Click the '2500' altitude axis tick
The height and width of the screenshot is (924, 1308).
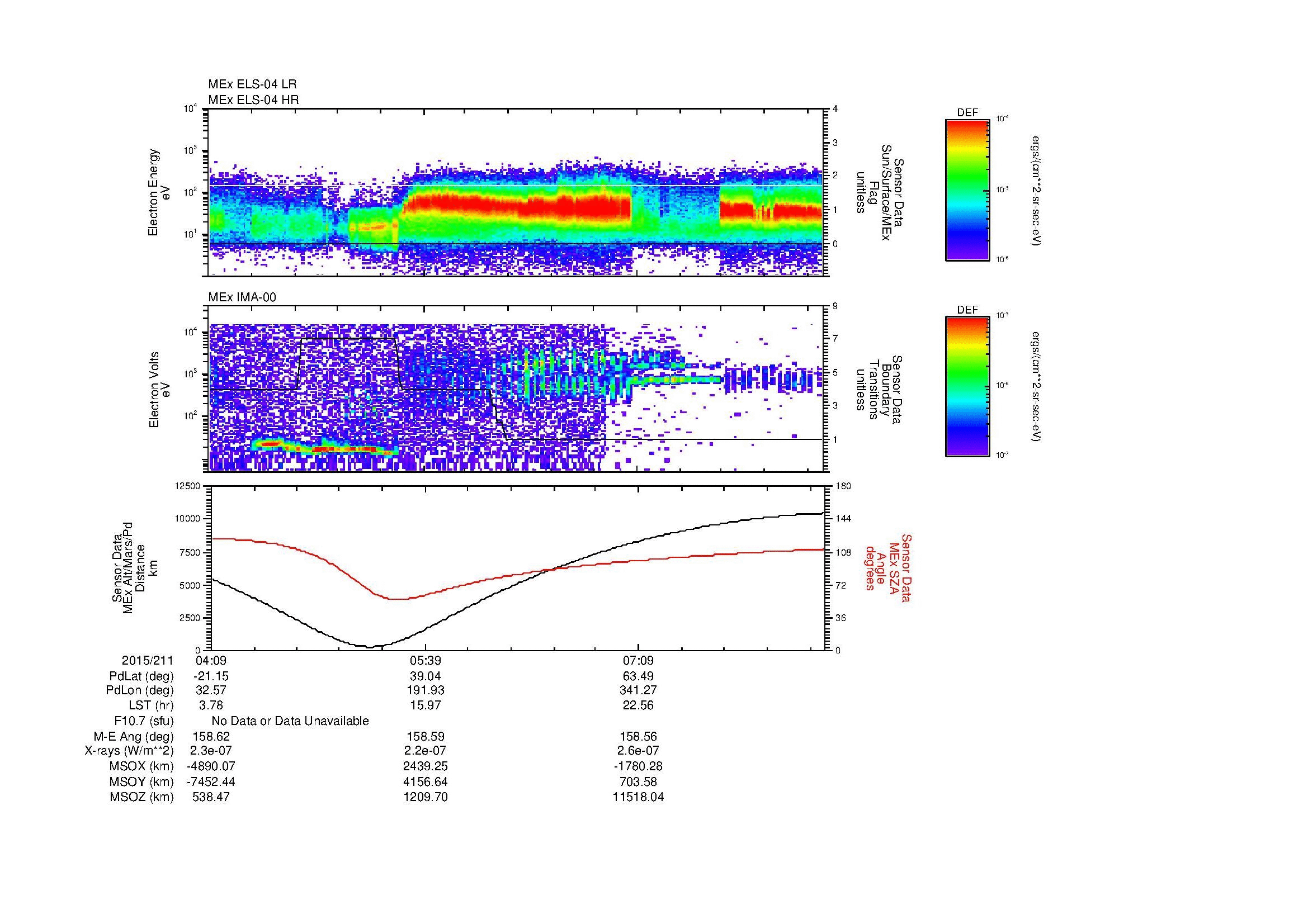[191, 618]
